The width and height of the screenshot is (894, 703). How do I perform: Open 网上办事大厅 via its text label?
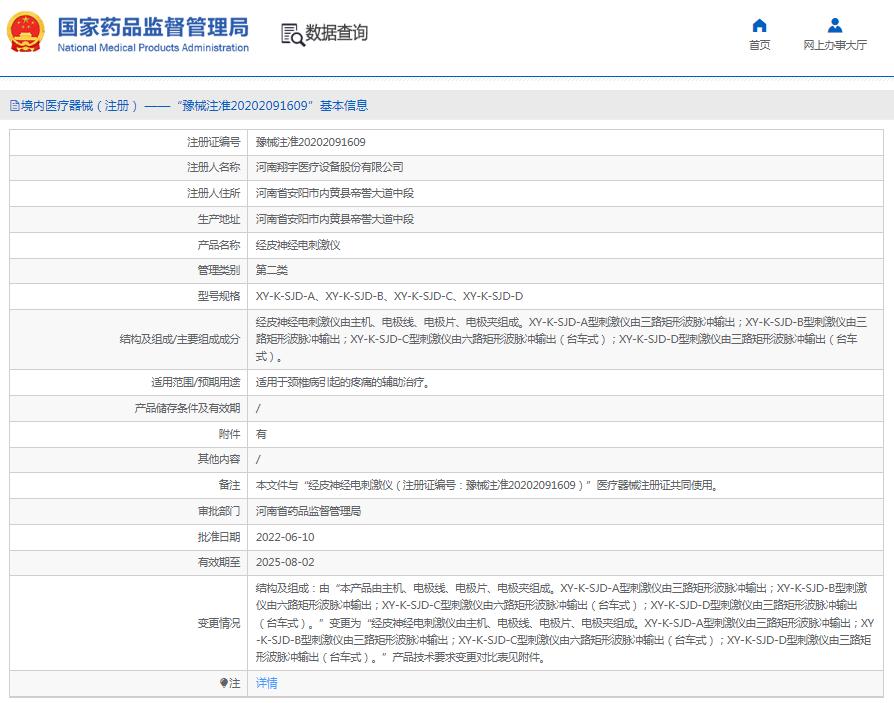[835, 45]
